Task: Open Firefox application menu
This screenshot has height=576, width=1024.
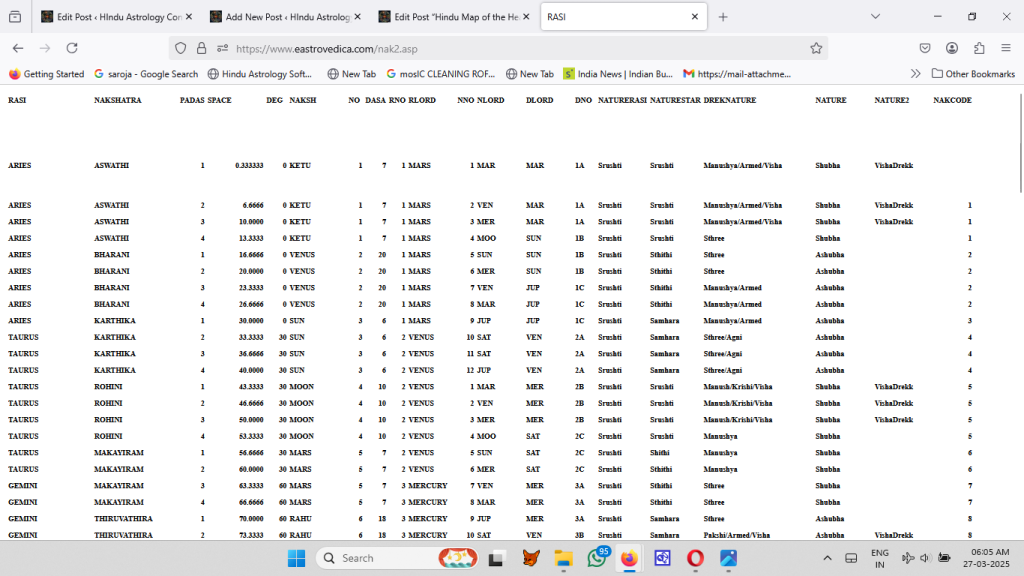Action: 1006,48
